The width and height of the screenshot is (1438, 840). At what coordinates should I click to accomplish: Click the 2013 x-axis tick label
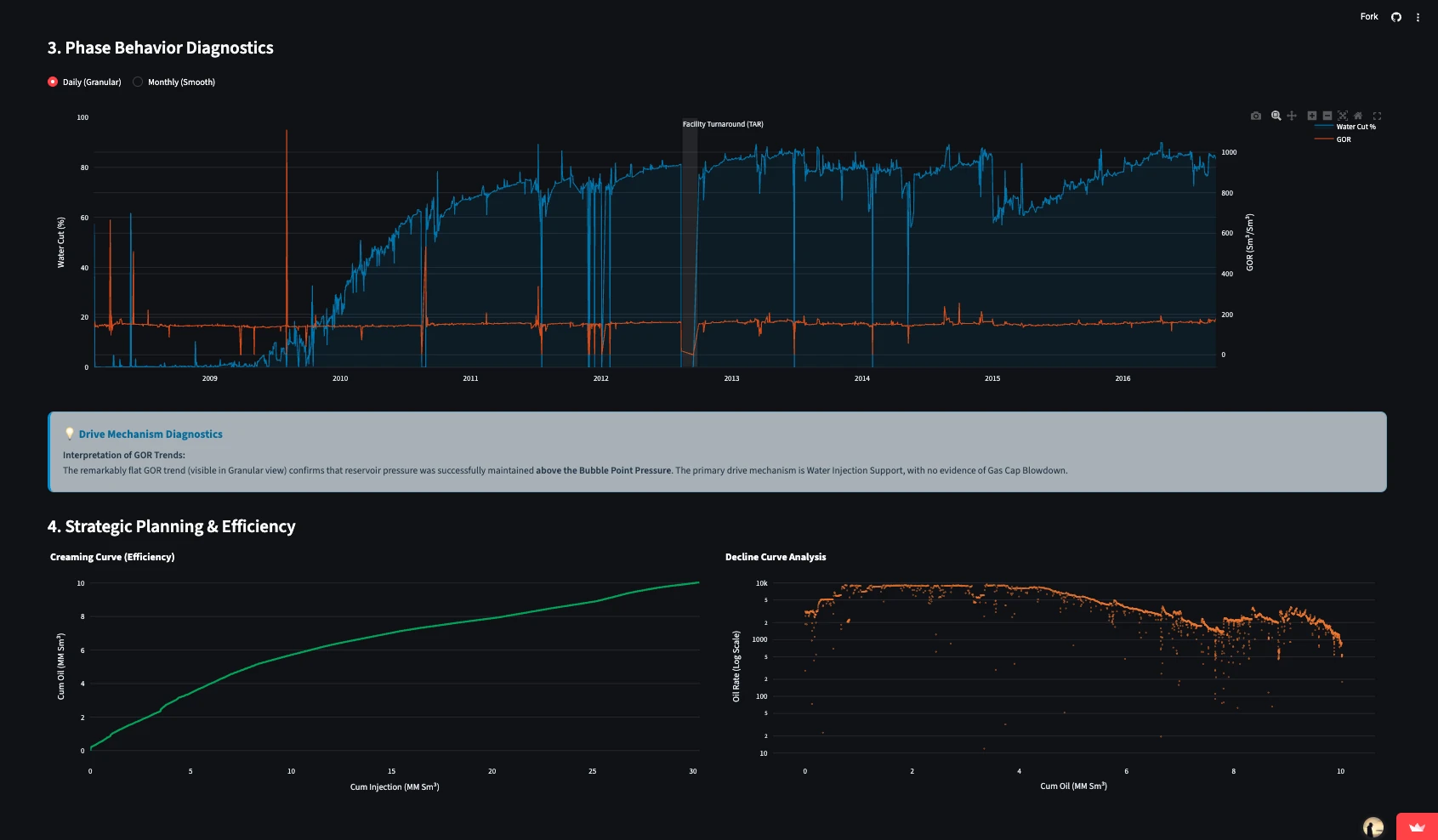click(731, 378)
